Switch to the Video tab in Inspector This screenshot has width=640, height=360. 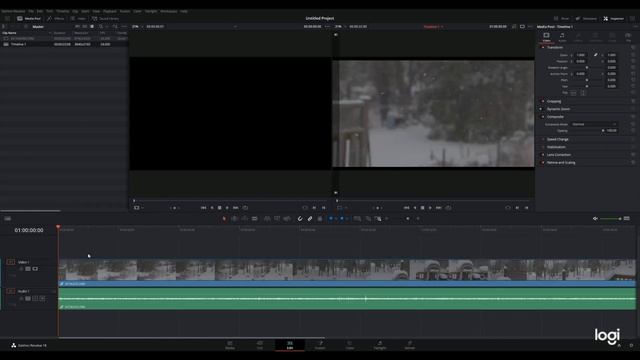[546, 37]
